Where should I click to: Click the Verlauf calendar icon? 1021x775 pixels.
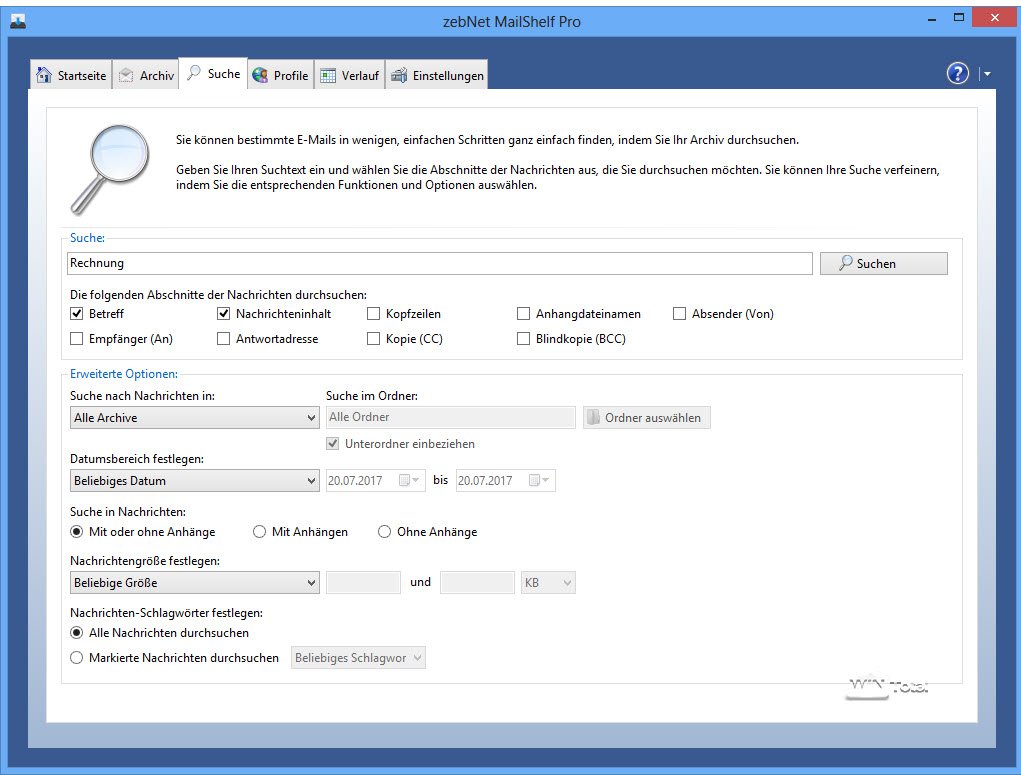pos(328,76)
